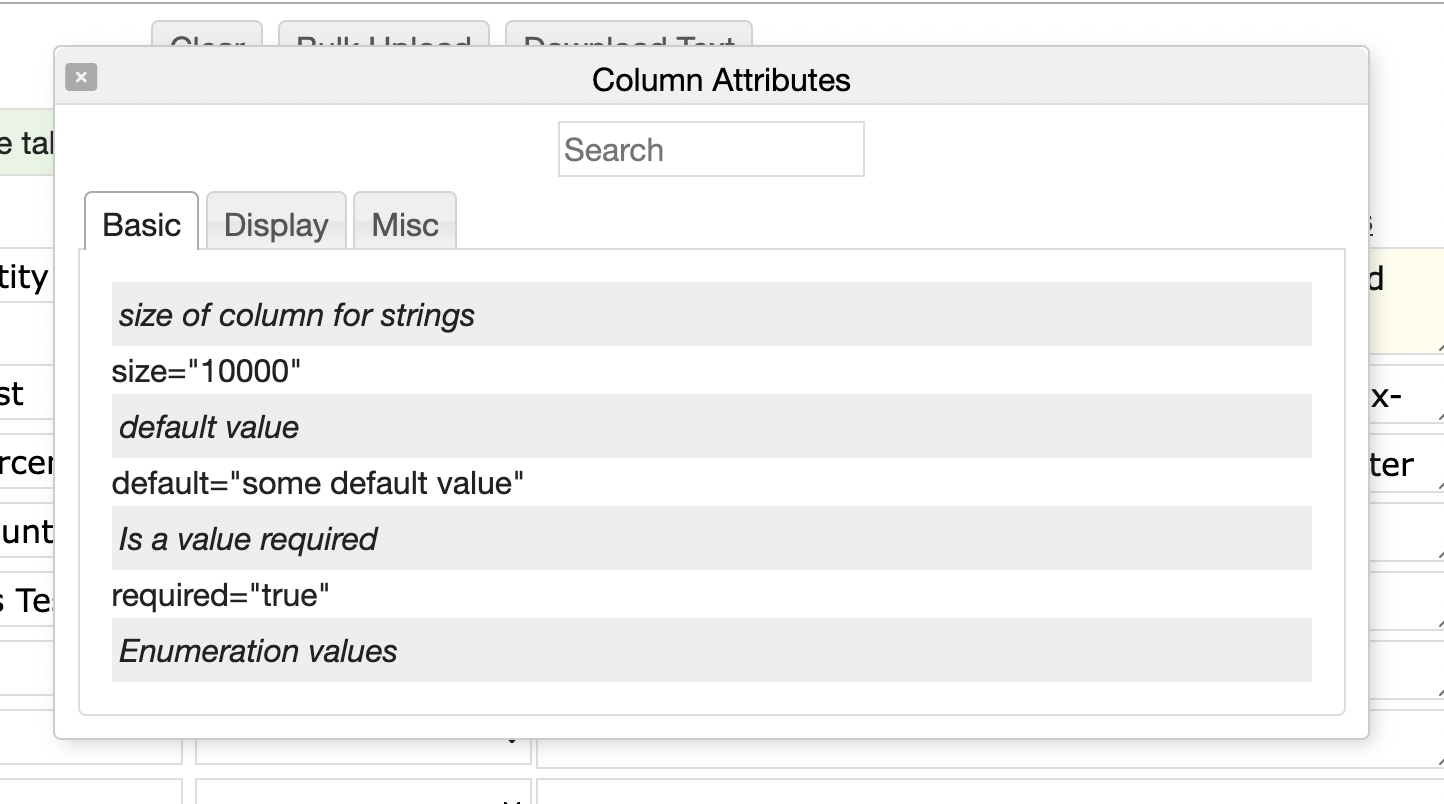Viewport: 1444px width, 804px height.
Task: Click the Column Attributes title bar
Action: [x=720, y=80]
